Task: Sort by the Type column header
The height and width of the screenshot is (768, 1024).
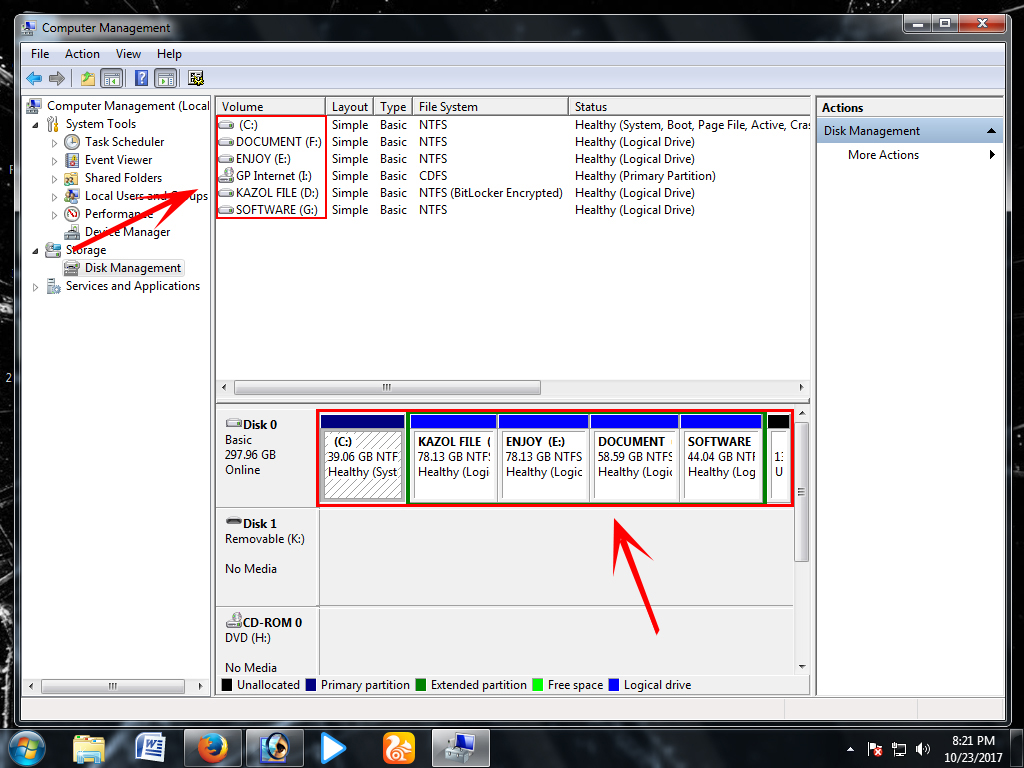Action: coord(393,106)
